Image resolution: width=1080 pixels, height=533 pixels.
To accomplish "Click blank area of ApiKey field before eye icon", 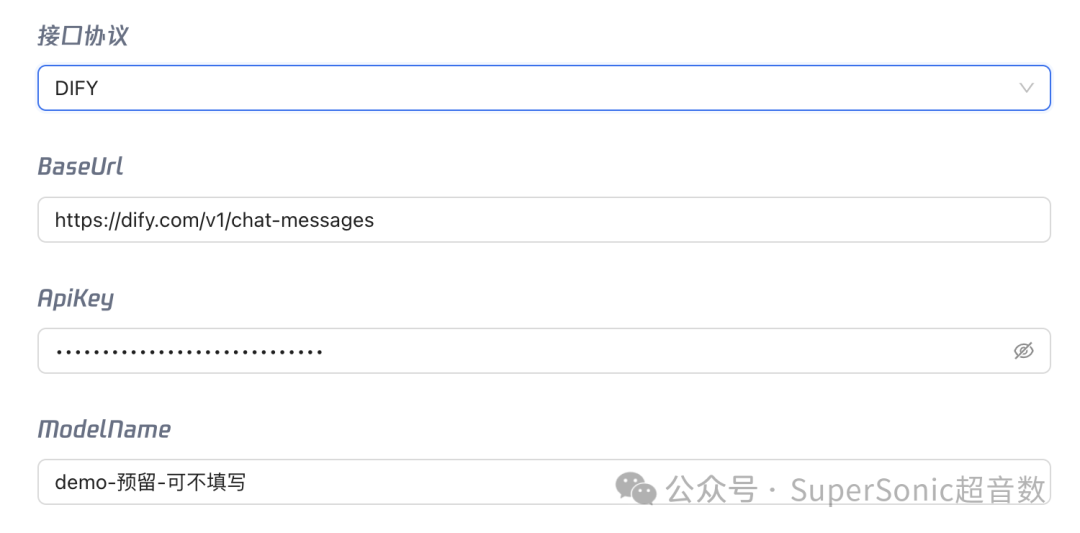I will (x=661, y=351).
